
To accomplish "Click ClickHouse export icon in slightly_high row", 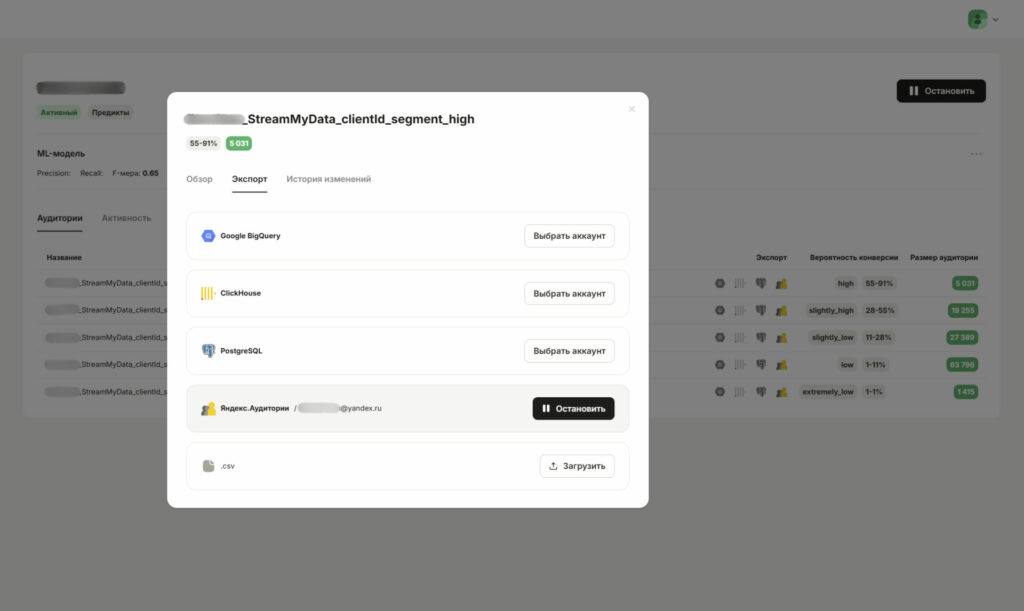I will pos(740,310).
